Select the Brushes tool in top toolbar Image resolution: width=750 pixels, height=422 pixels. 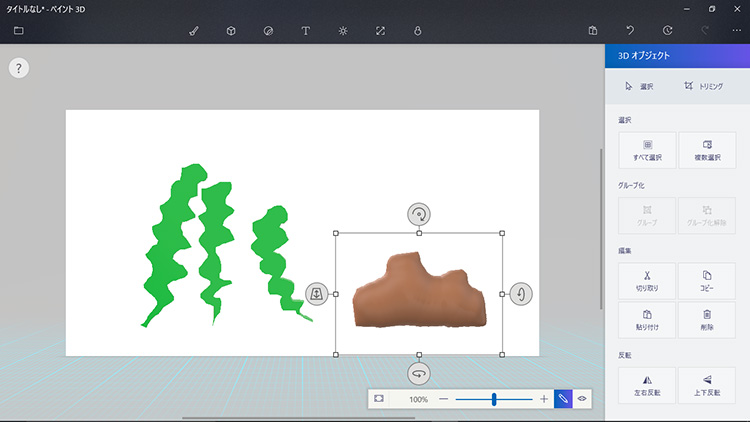(x=194, y=30)
